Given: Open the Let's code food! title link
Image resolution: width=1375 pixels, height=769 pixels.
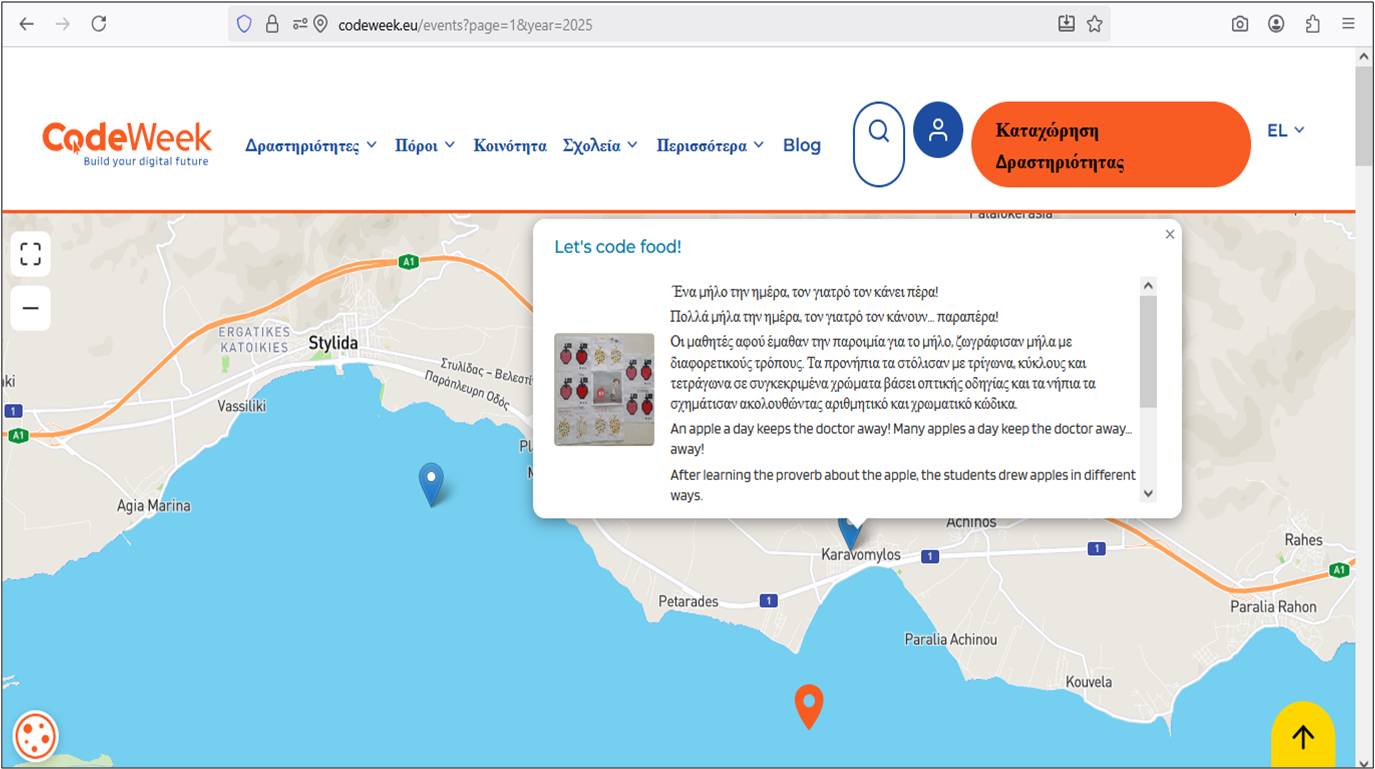Looking at the screenshot, I should point(618,247).
